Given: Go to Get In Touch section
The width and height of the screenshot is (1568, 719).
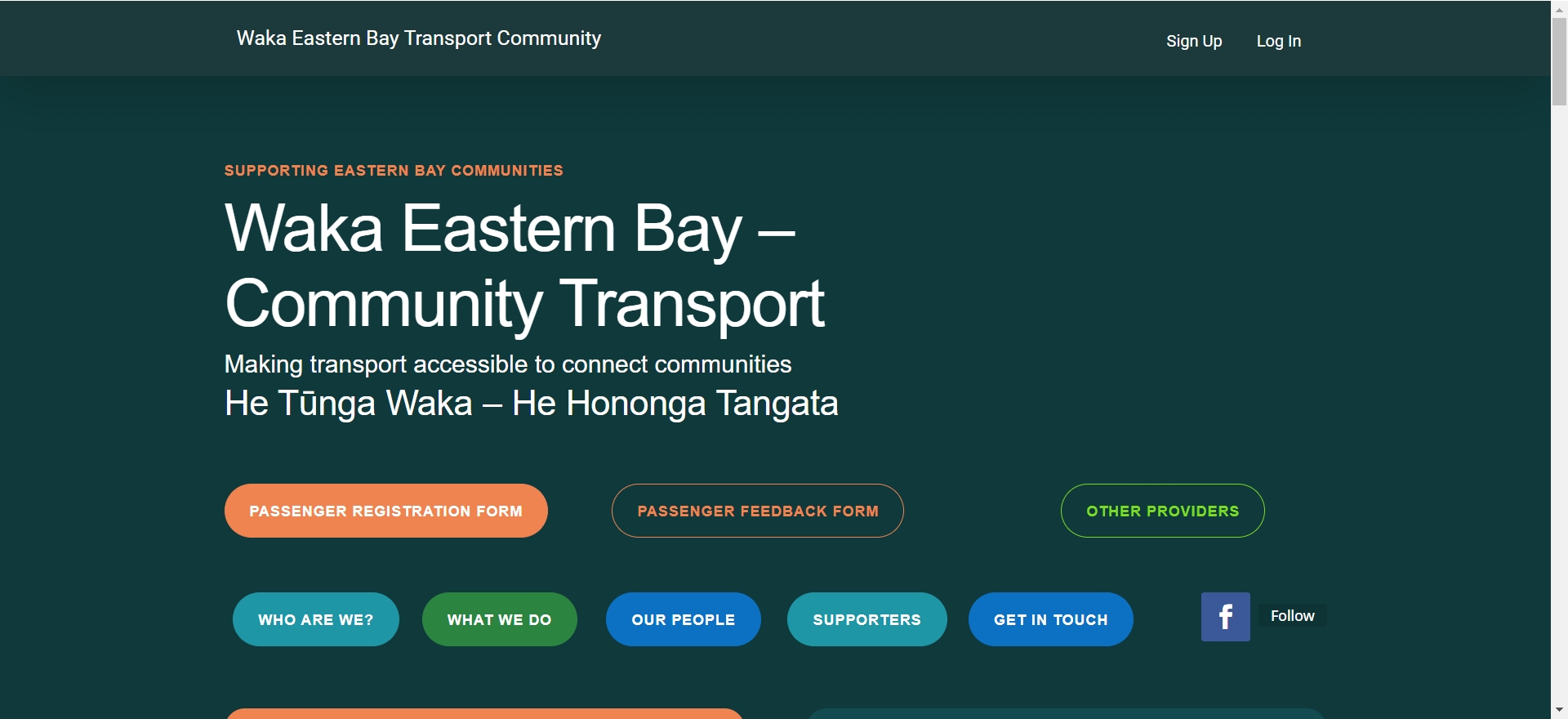Looking at the screenshot, I should (x=1050, y=619).
